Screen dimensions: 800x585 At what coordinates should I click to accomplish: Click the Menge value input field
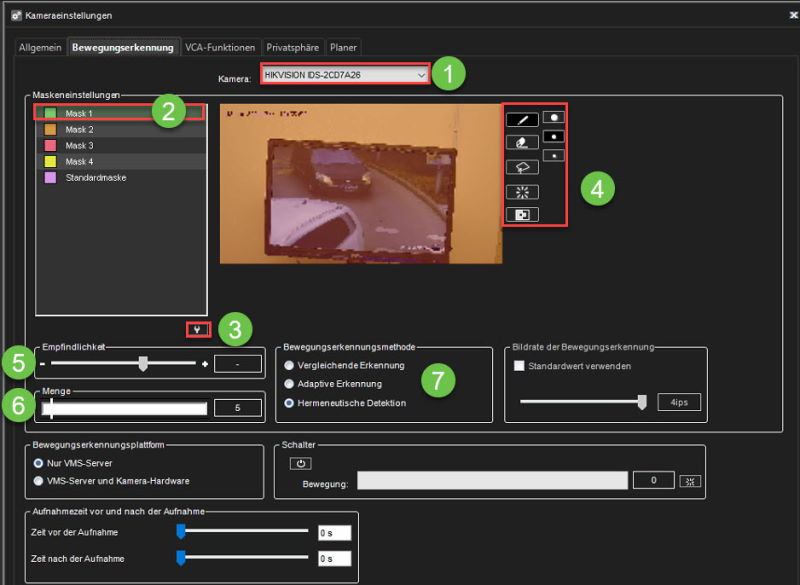238,407
